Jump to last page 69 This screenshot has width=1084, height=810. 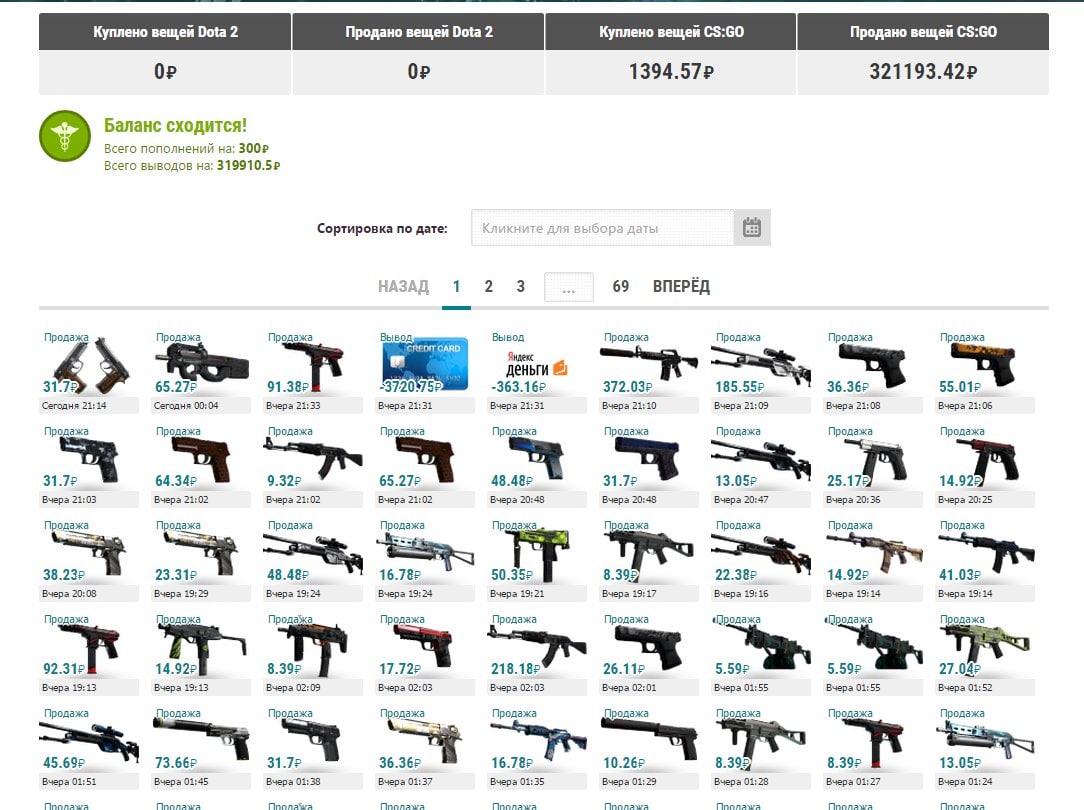[621, 286]
